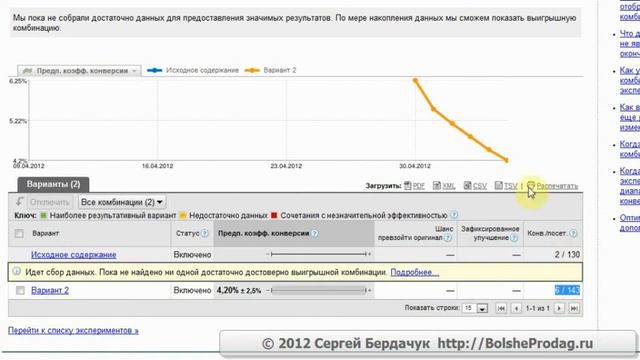This screenshot has height=360, width=640.
Task: Go to next page of results
Action: click(x=559, y=308)
